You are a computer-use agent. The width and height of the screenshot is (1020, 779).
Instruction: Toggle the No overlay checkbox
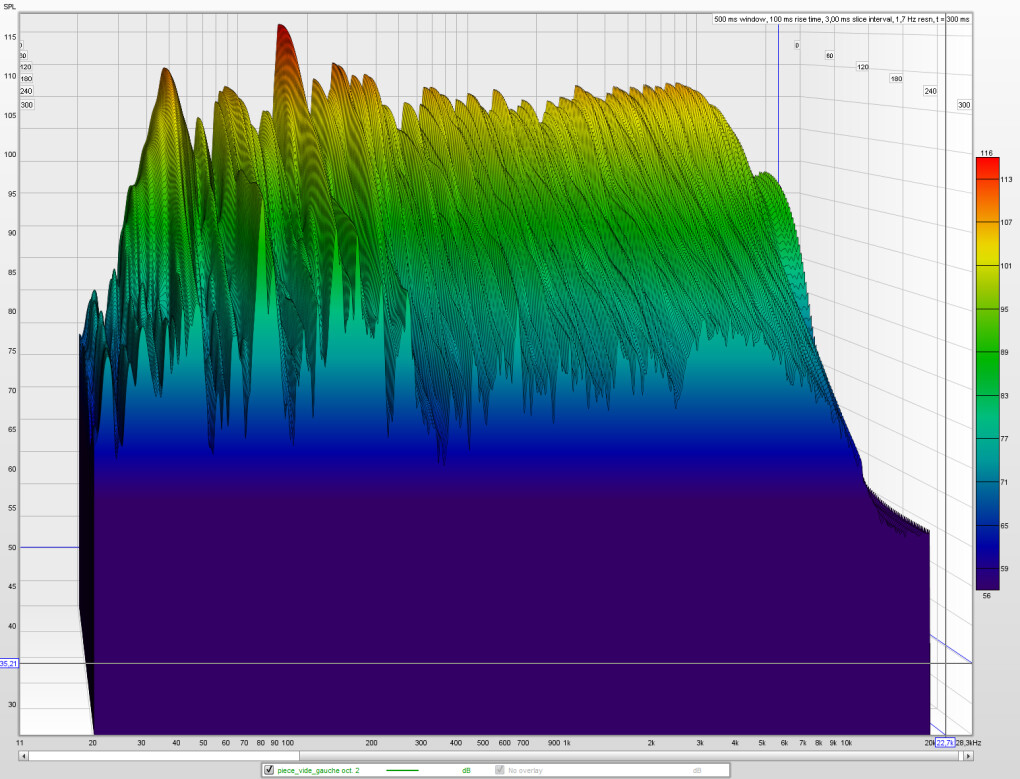click(x=500, y=770)
